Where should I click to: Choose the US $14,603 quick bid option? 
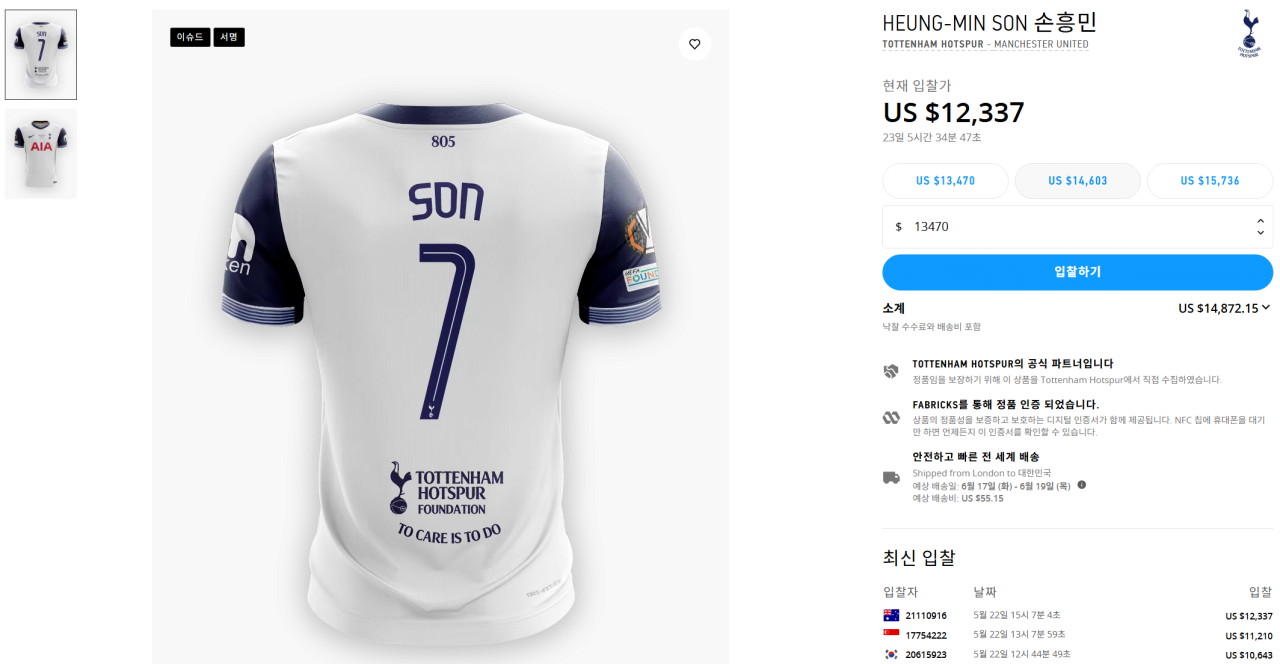pyautogui.click(x=1078, y=181)
